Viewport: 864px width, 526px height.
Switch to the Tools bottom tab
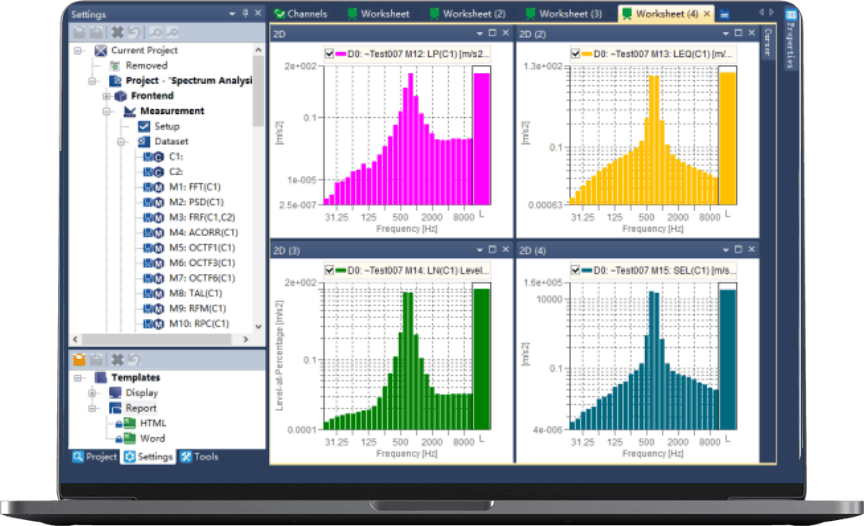coord(199,457)
